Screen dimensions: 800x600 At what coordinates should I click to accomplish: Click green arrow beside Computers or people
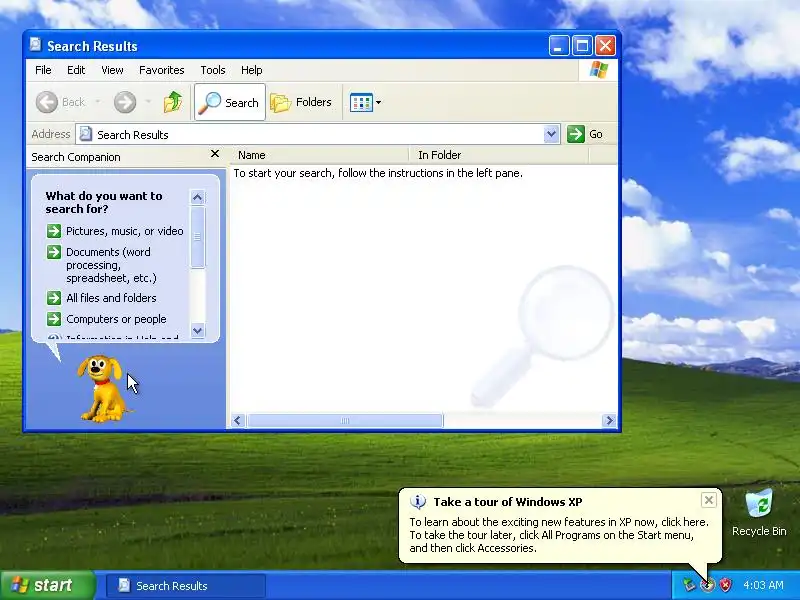point(54,319)
